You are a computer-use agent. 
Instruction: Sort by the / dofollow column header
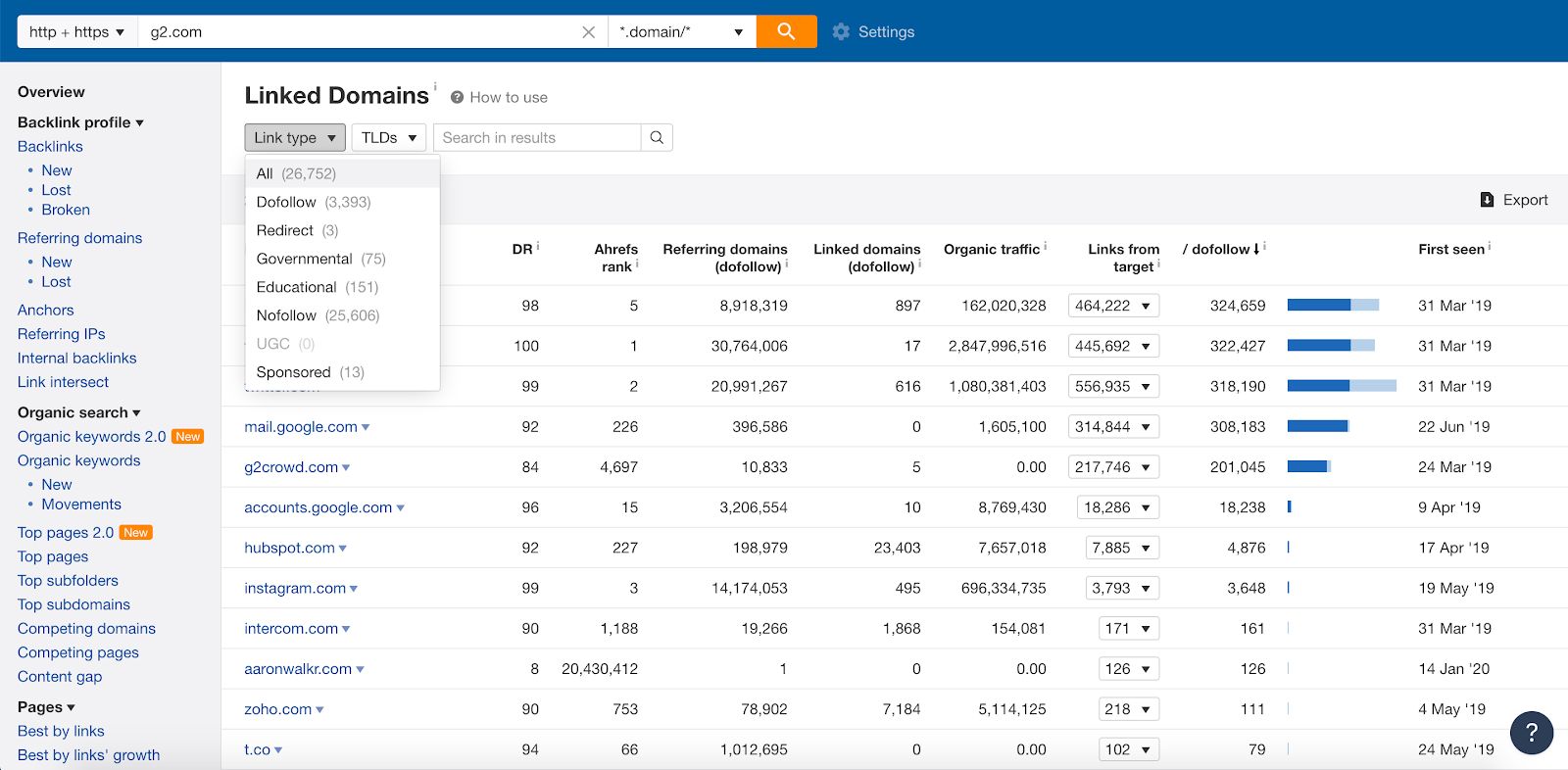[1221, 249]
